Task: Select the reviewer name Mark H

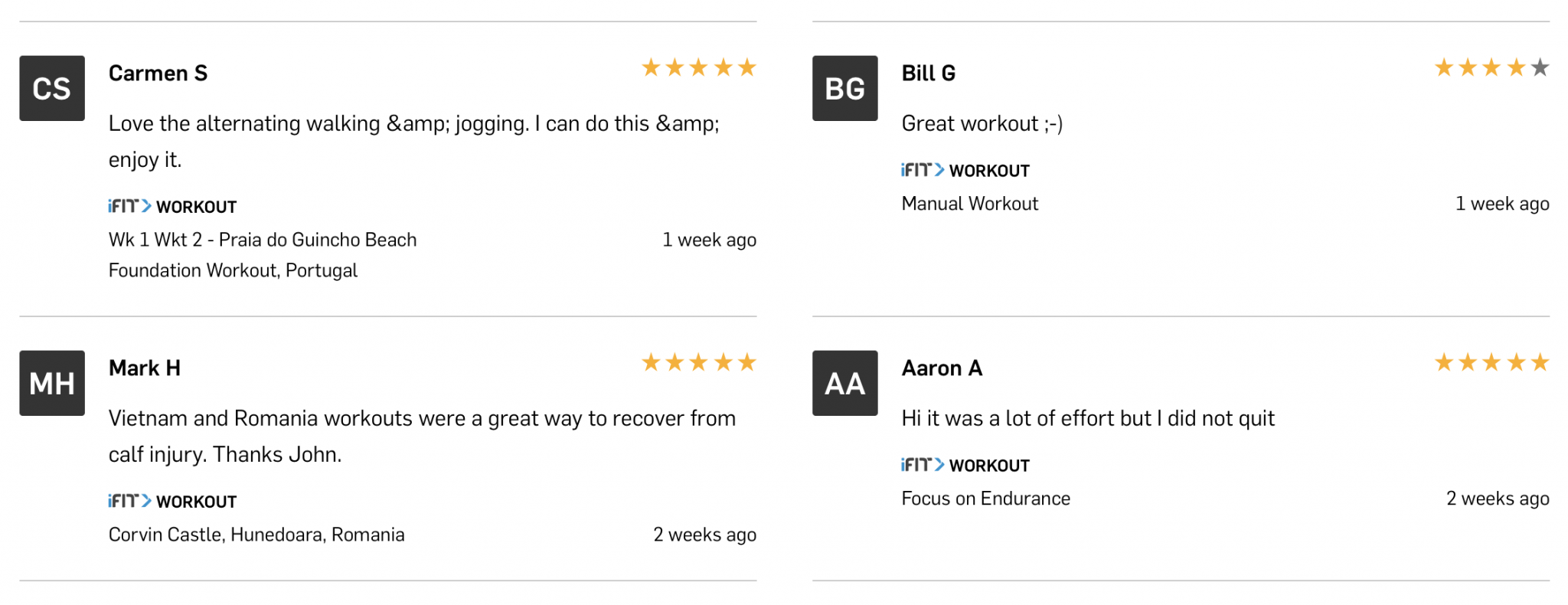Action: click(x=145, y=368)
